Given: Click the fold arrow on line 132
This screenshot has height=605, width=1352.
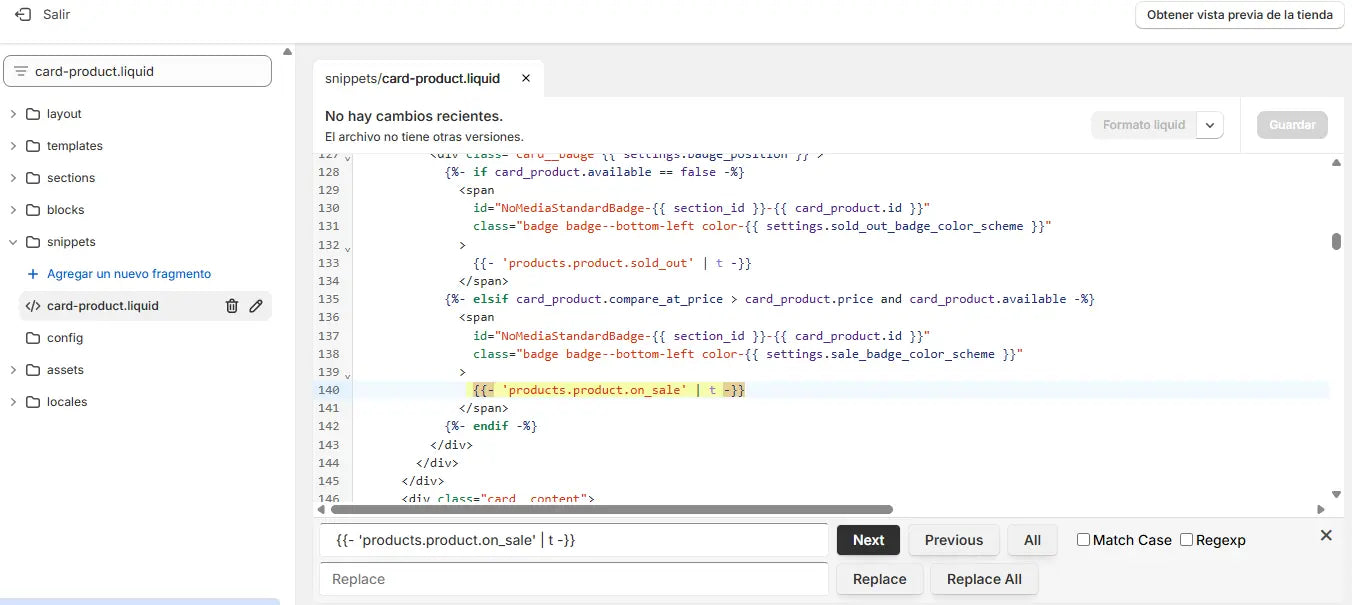Looking at the screenshot, I should (x=347, y=247).
